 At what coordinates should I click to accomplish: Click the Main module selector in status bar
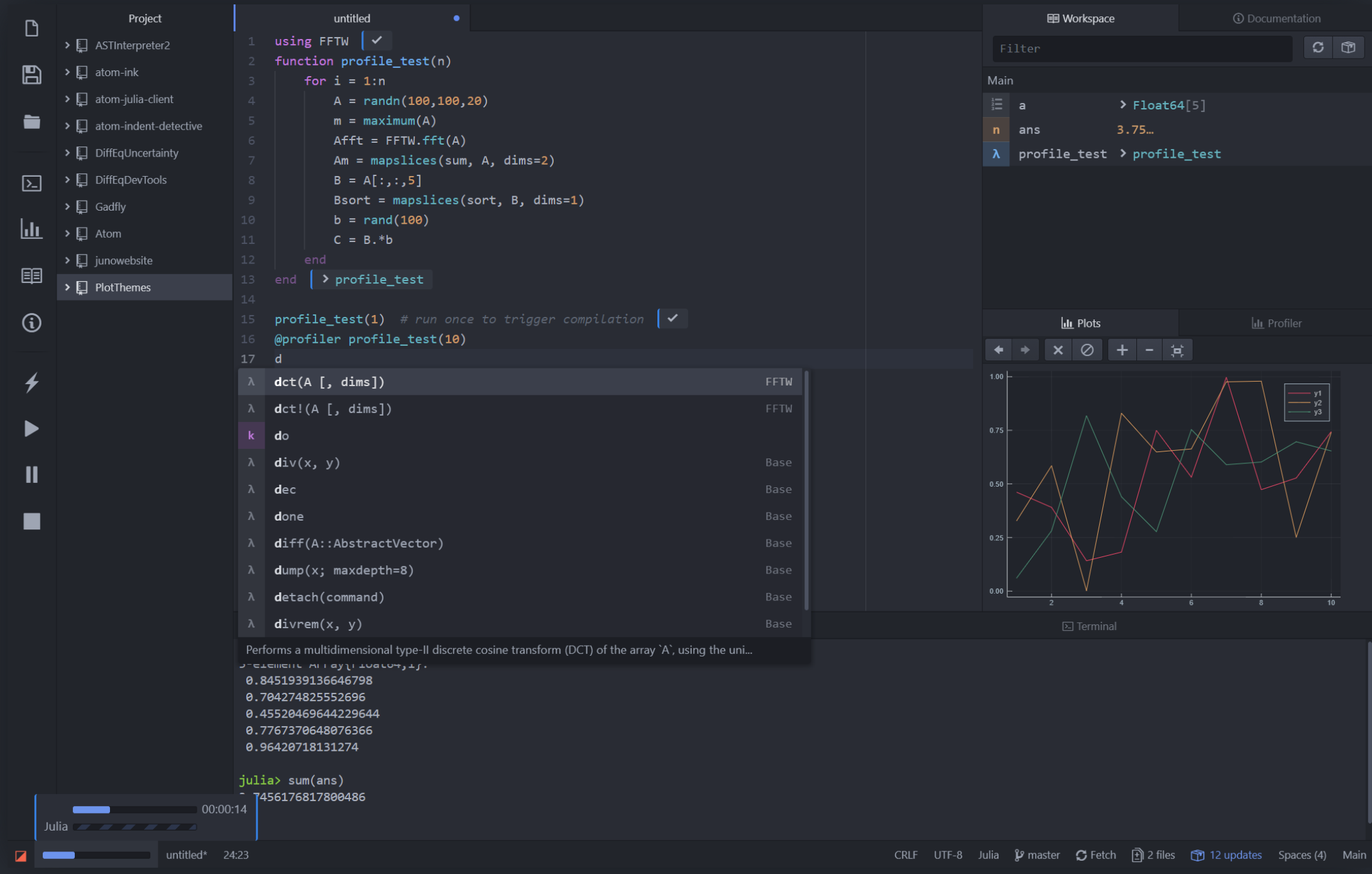point(1354,855)
